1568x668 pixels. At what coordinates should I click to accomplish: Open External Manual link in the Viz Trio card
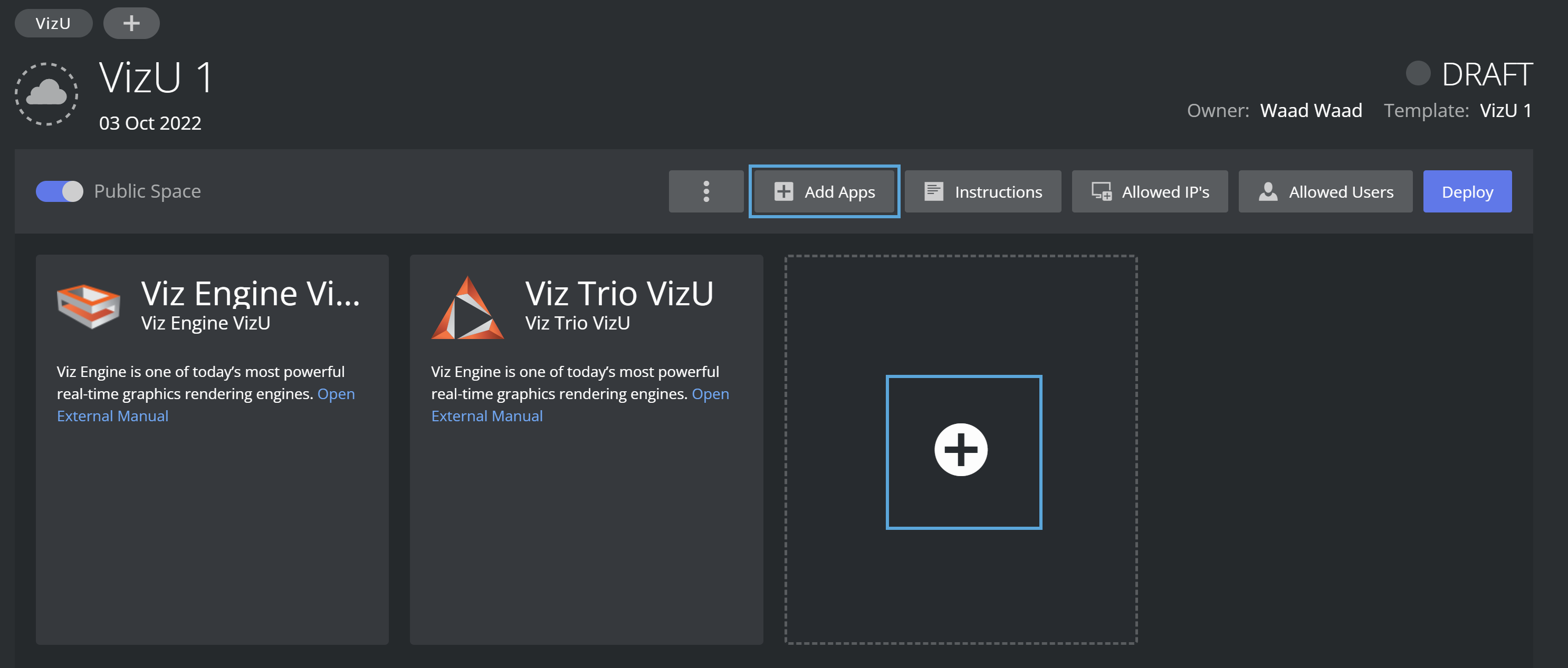tap(487, 416)
